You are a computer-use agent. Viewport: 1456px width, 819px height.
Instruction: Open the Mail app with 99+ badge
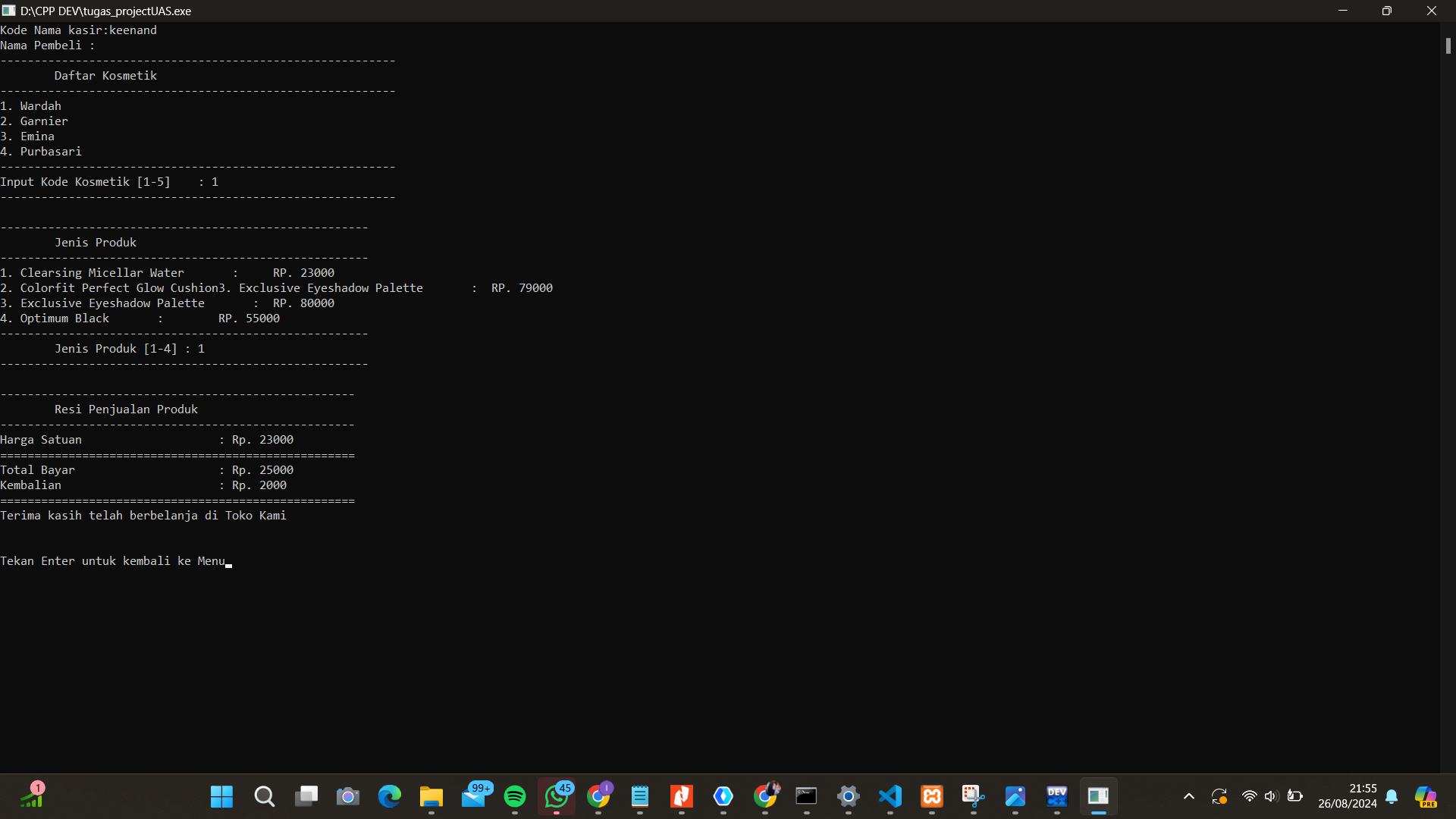pos(473,796)
